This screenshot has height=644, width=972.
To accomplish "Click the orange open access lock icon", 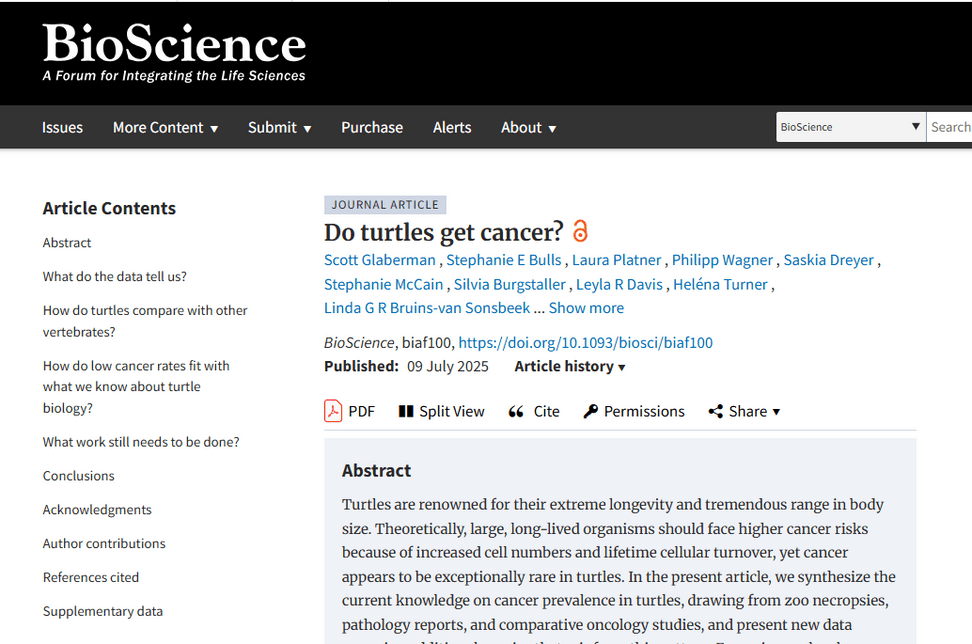I will tap(580, 232).
